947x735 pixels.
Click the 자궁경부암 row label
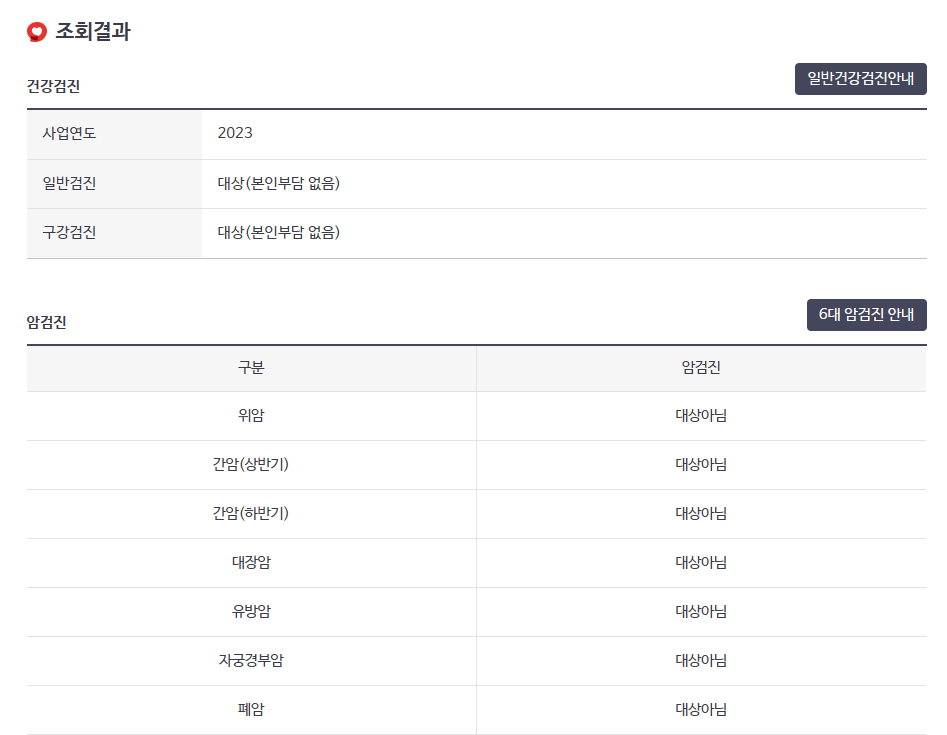click(250, 661)
